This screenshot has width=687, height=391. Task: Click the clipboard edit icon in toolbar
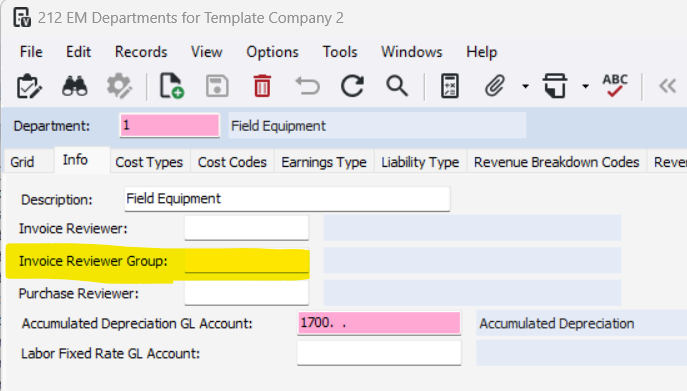coord(29,86)
